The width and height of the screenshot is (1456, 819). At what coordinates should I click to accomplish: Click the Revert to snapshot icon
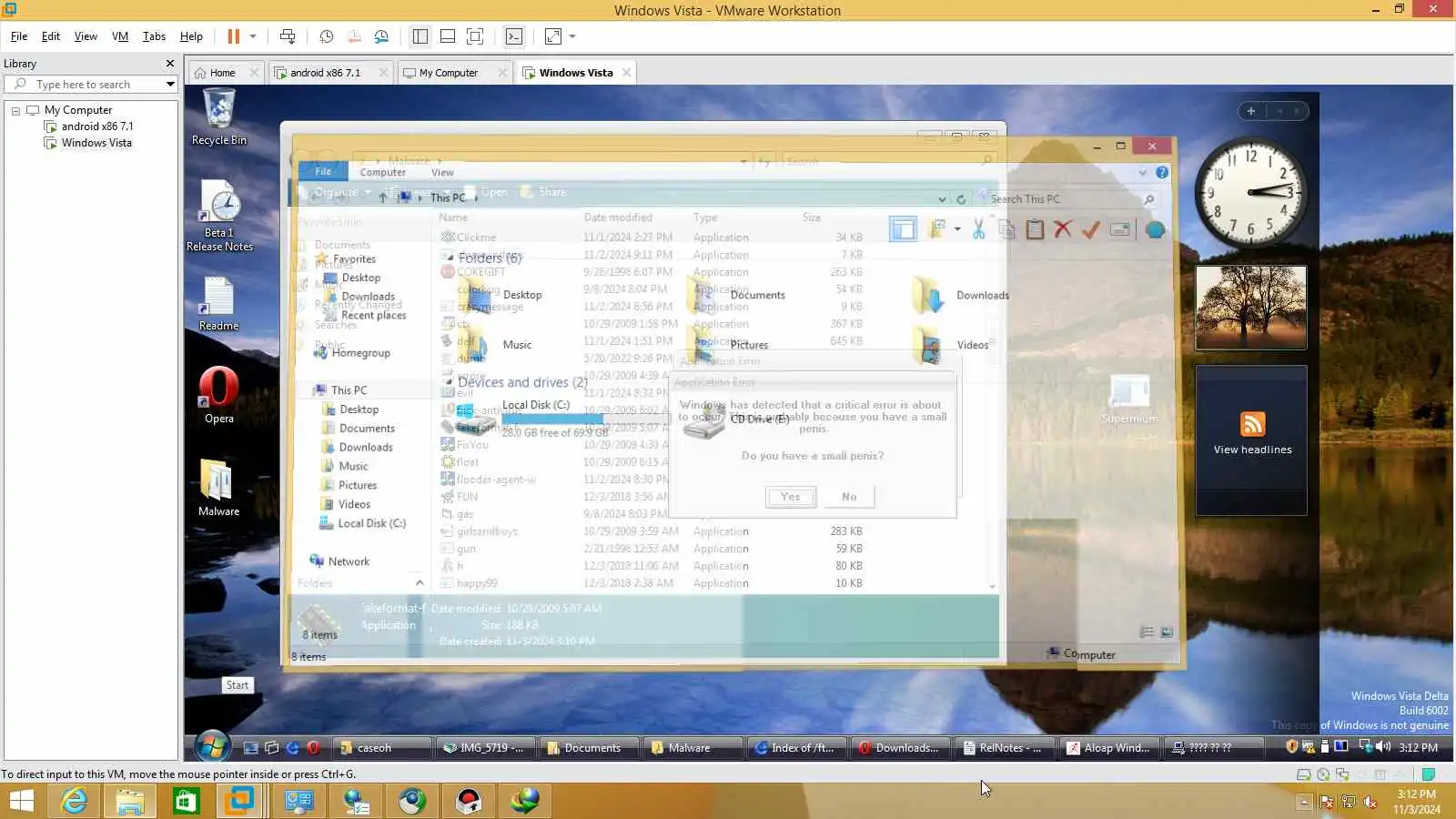(x=354, y=36)
